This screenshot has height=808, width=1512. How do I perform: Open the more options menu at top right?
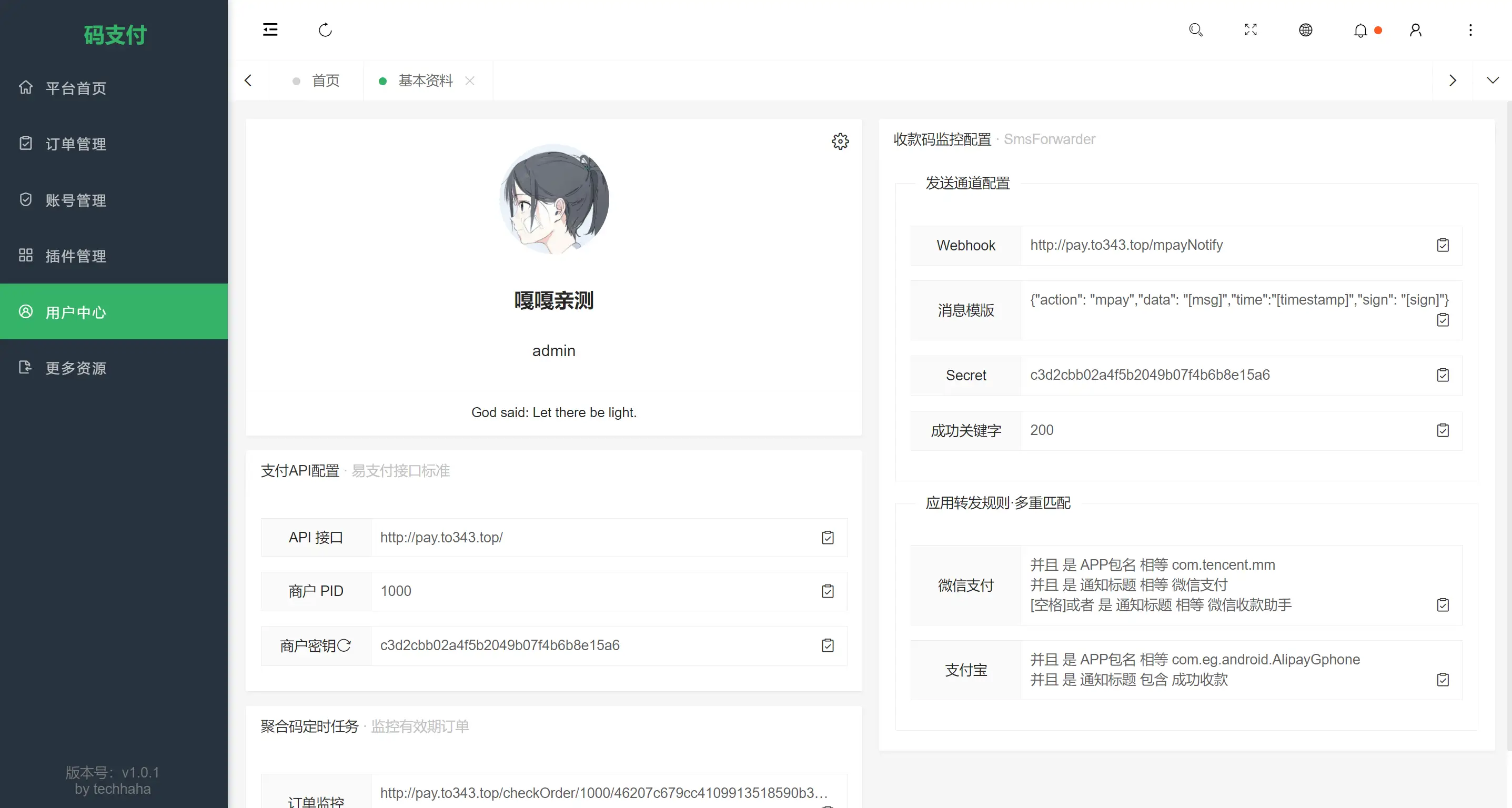coord(1470,30)
